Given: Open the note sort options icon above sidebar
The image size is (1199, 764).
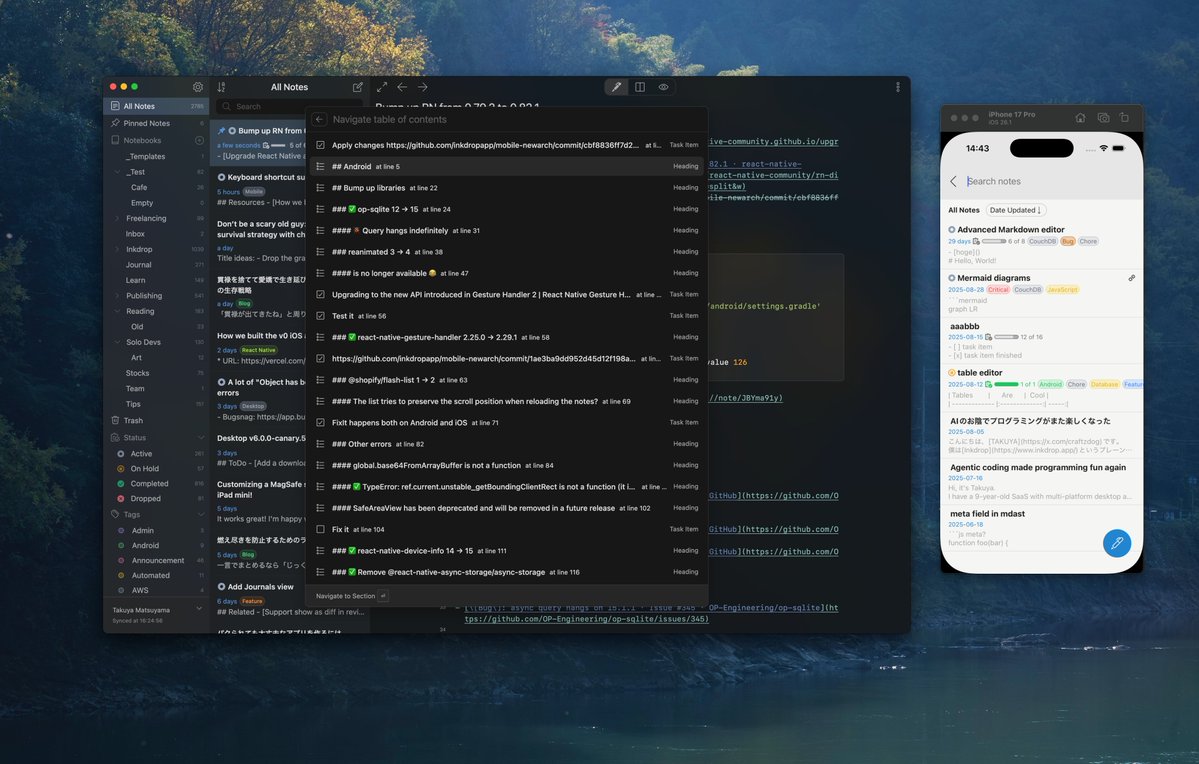Looking at the screenshot, I should (x=221, y=87).
